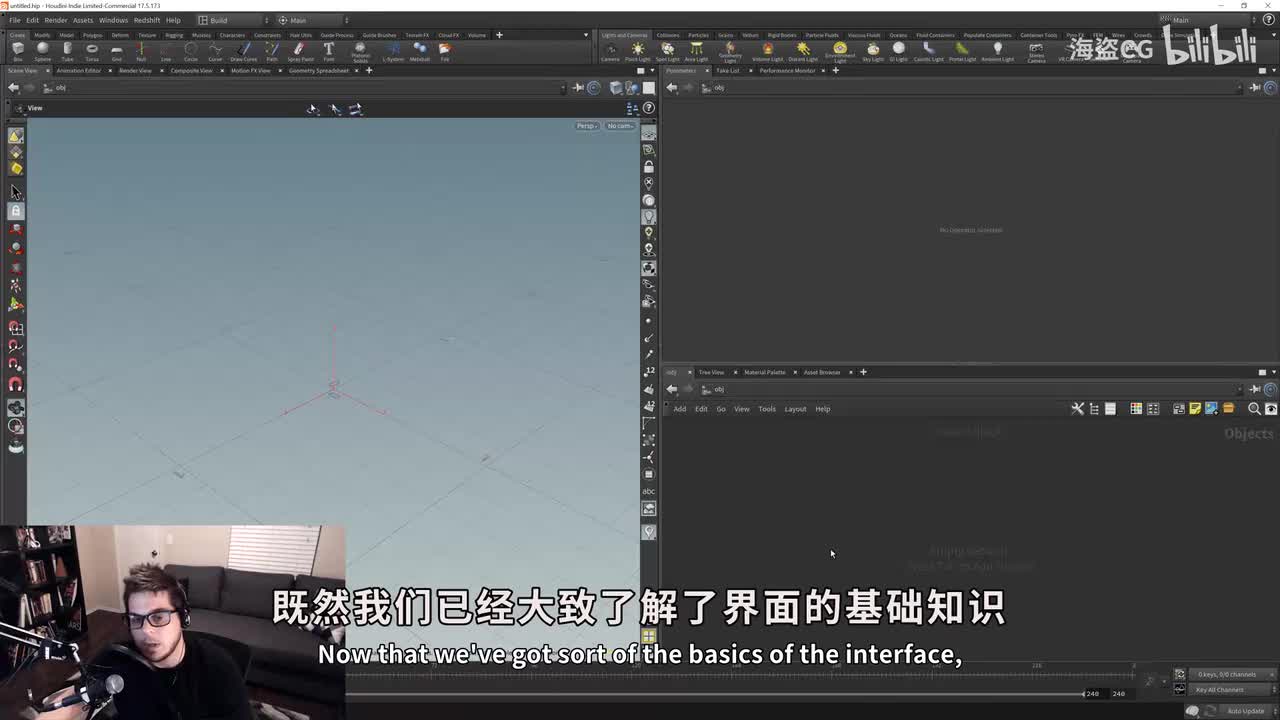Add a new tab to scene view pane
This screenshot has height=720, width=1280.
click(369, 70)
